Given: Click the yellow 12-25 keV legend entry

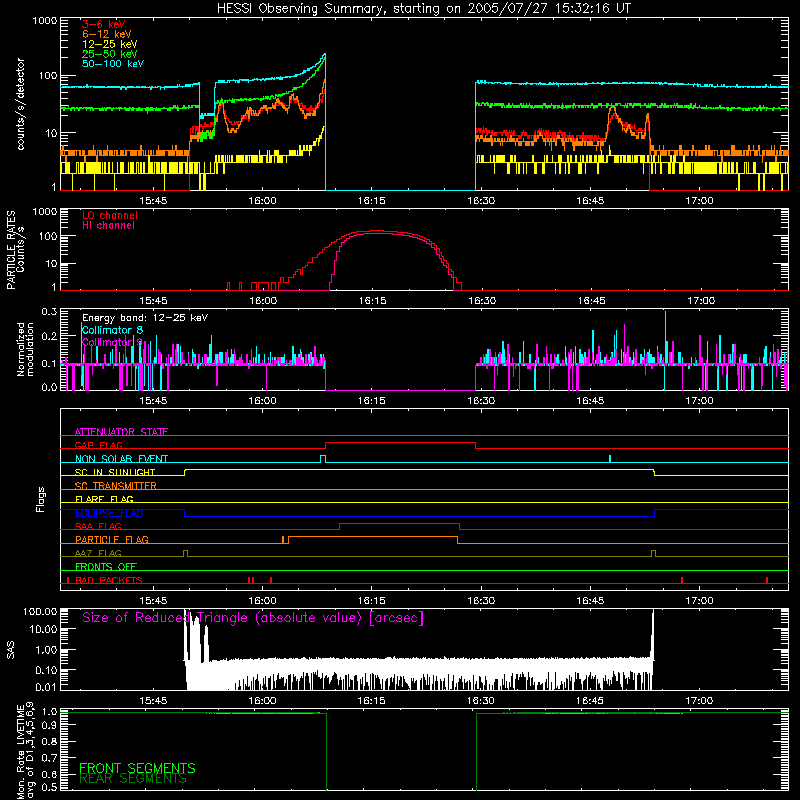Looking at the screenshot, I should pyautogui.click(x=109, y=44).
